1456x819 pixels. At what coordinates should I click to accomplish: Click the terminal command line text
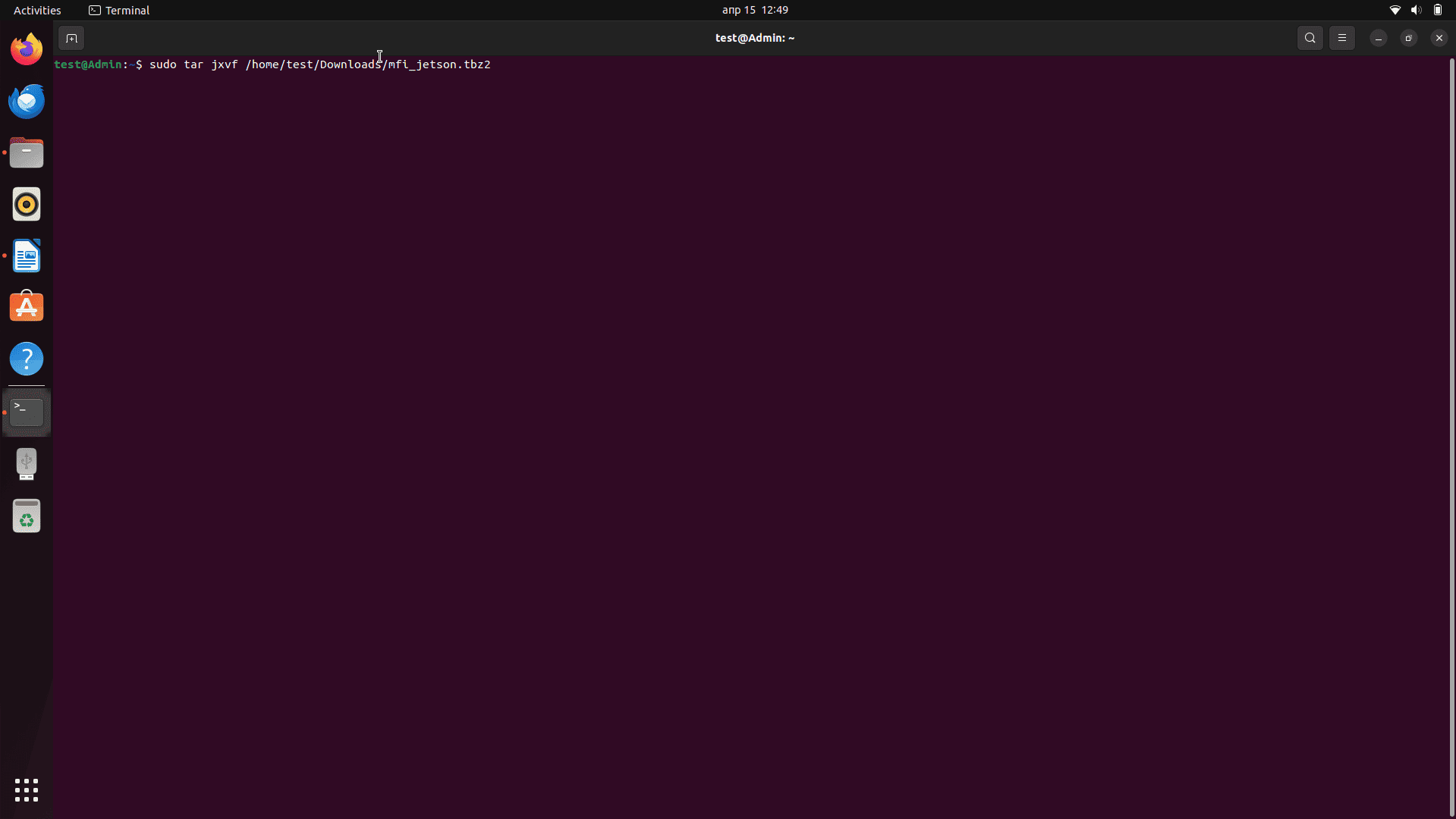[x=319, y=64]
